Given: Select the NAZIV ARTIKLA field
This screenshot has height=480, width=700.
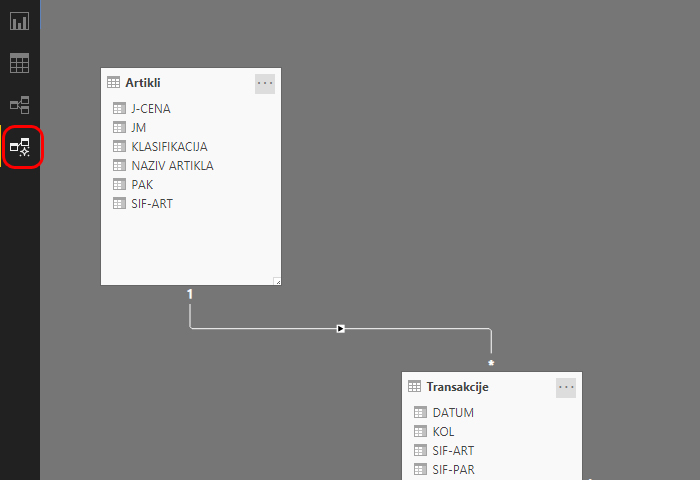Looking at the screenshot, I should point(172,165).
